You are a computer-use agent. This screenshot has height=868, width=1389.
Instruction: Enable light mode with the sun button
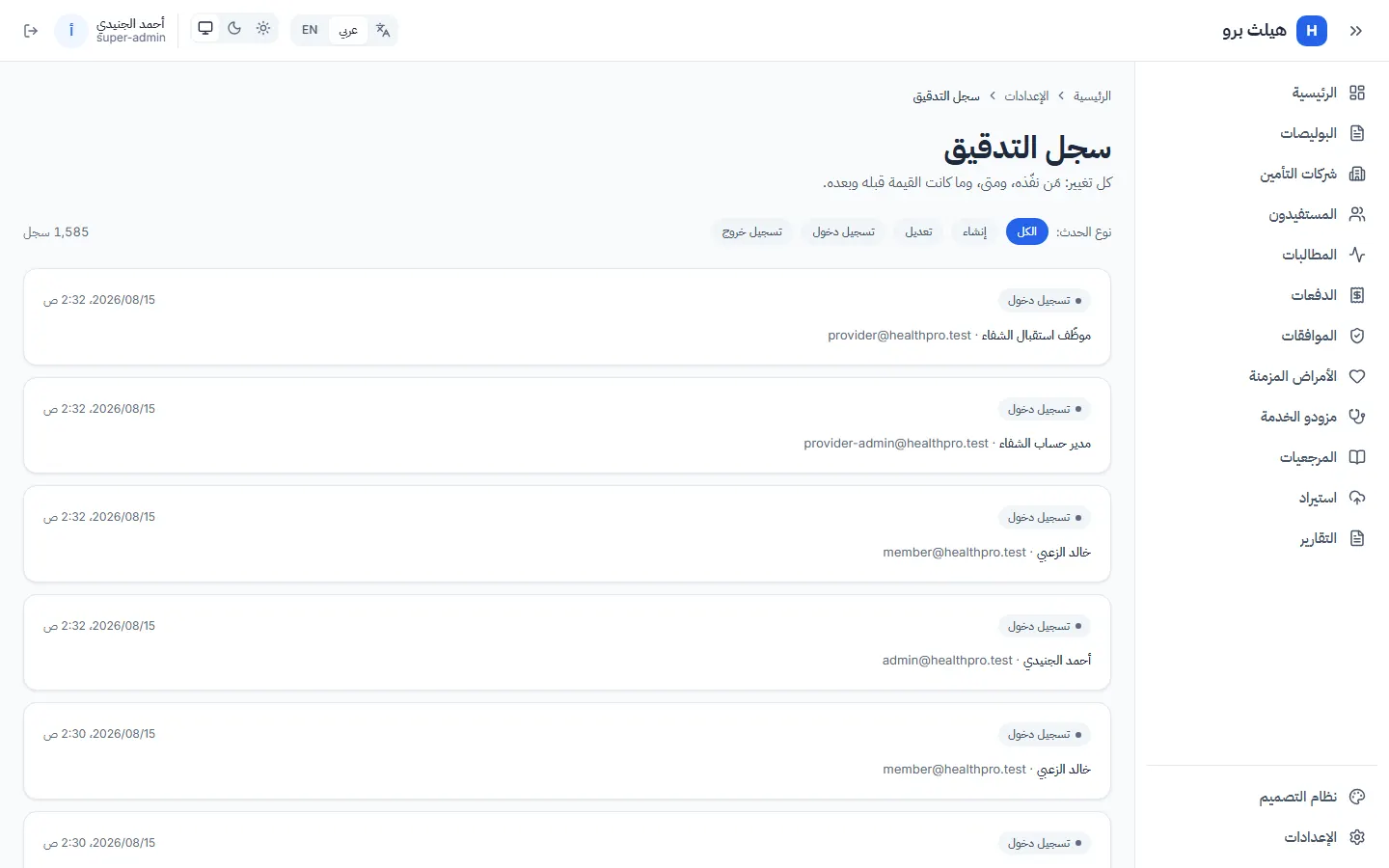(x=263, y=29)
